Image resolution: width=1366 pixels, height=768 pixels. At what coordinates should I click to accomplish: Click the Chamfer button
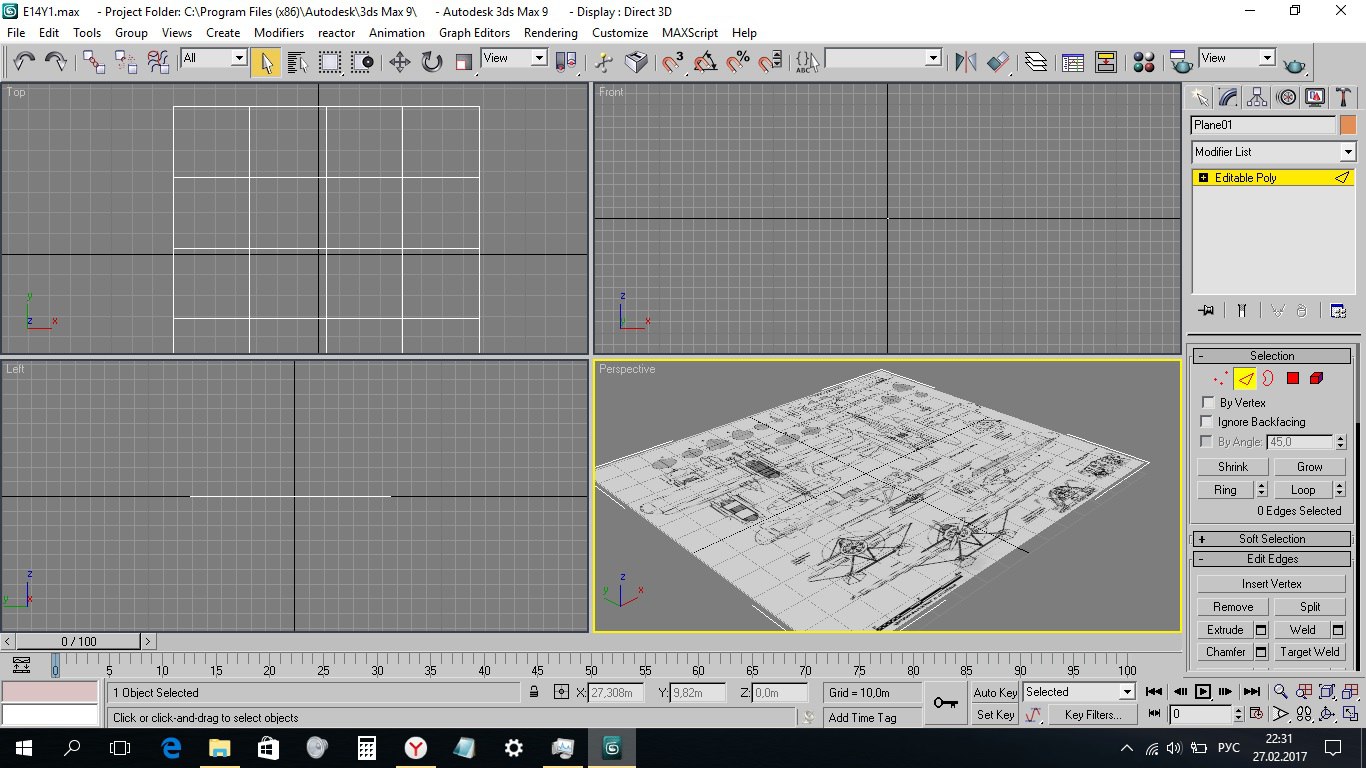click(x=1225, y=652)
